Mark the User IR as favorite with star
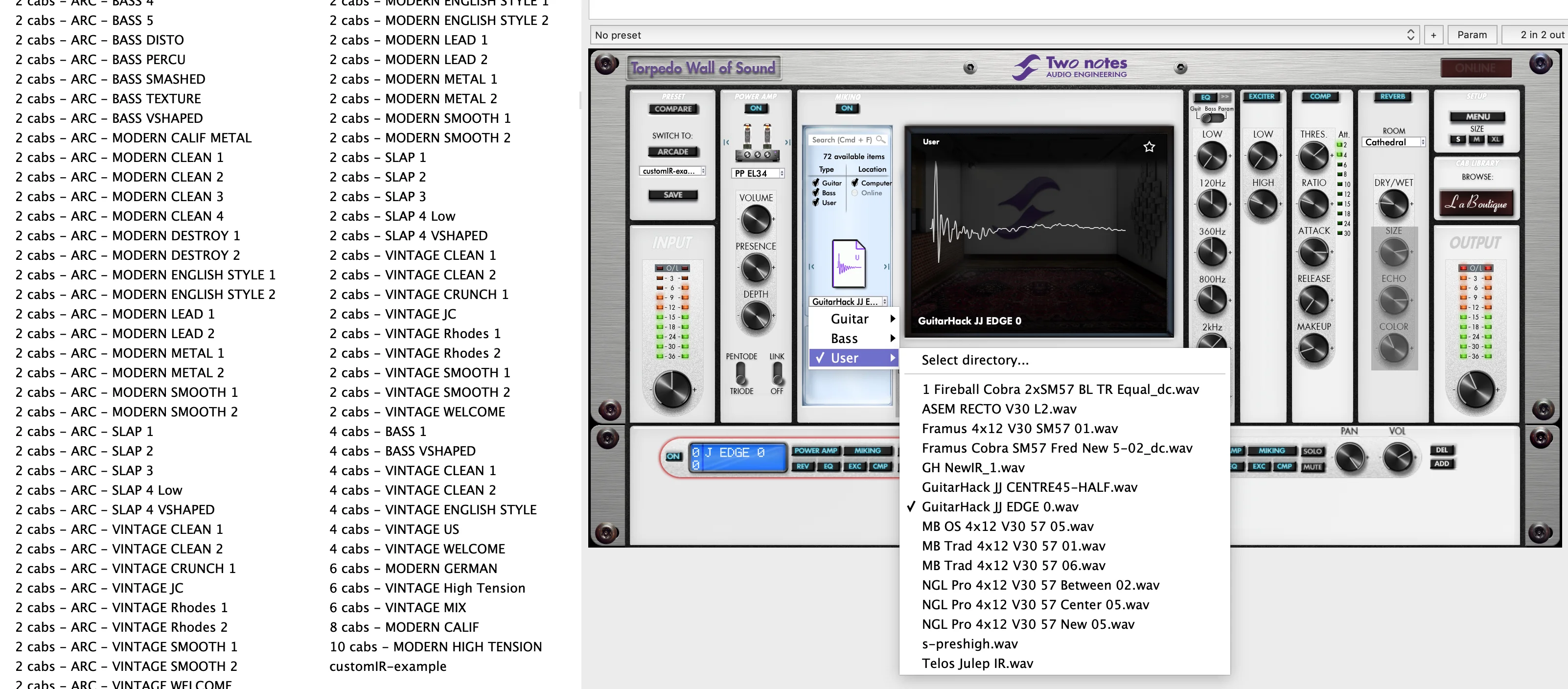 [x=1149, y=147]
